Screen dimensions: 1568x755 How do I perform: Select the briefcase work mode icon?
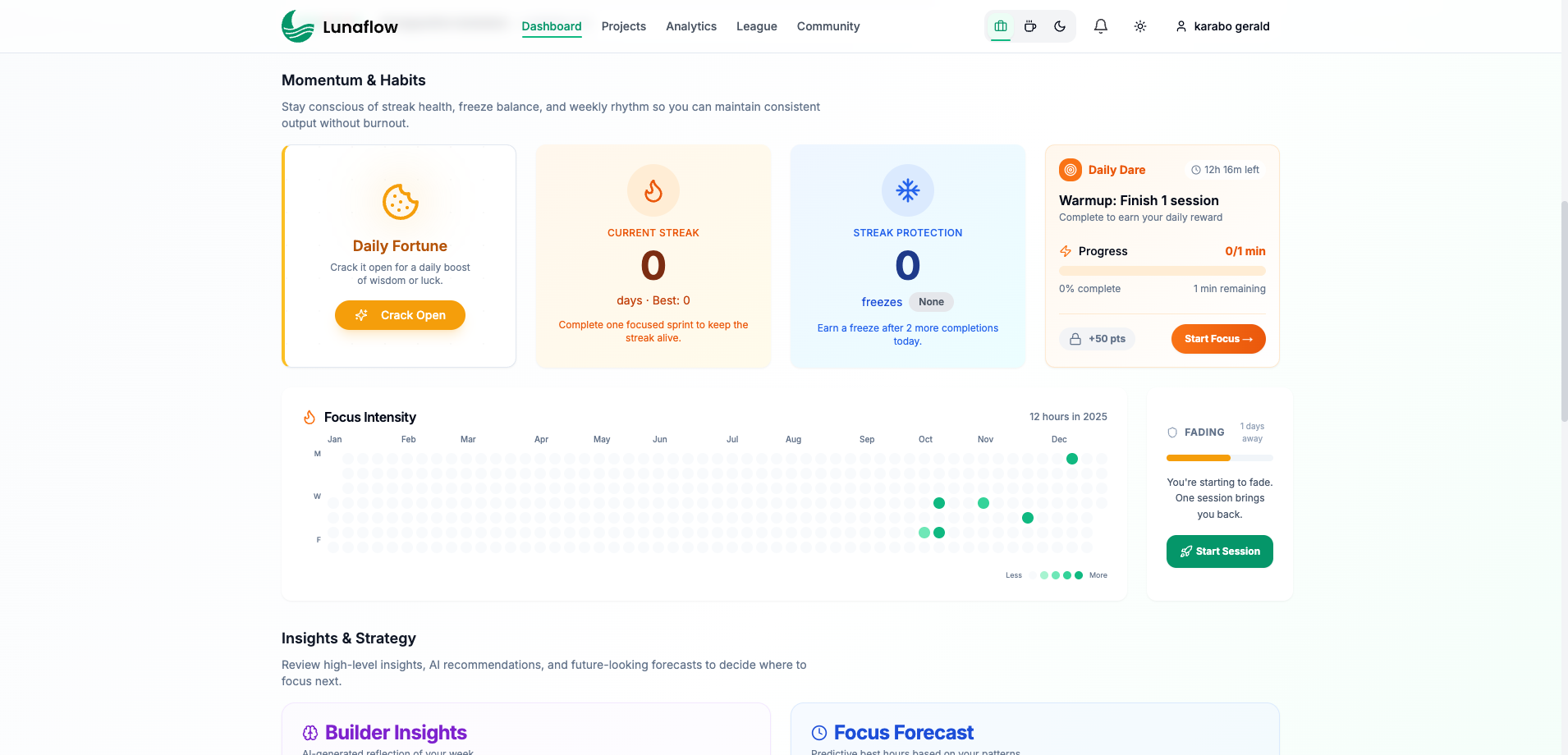[999, 25]
